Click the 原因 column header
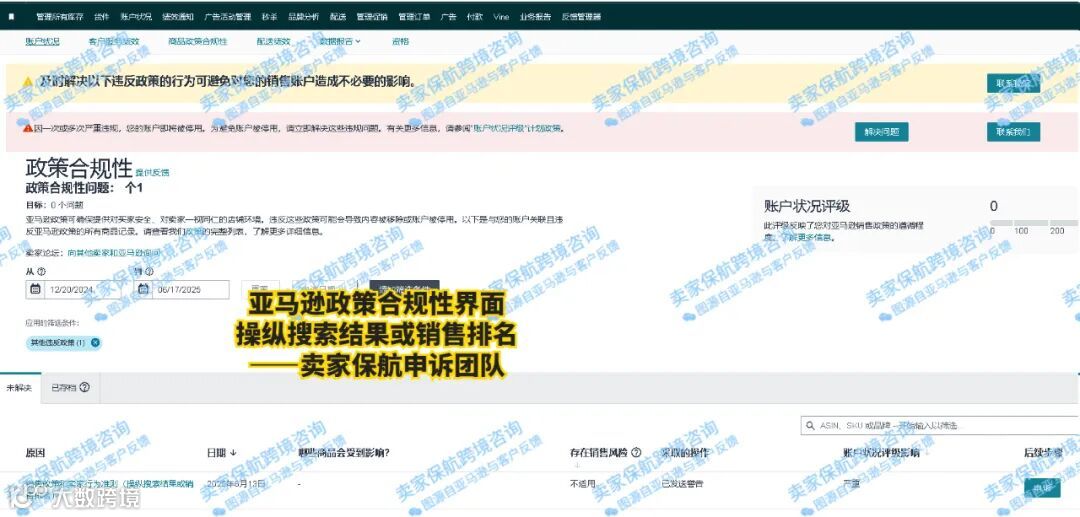The height and width of the screenshot is (517, 1080). (35, 453)
